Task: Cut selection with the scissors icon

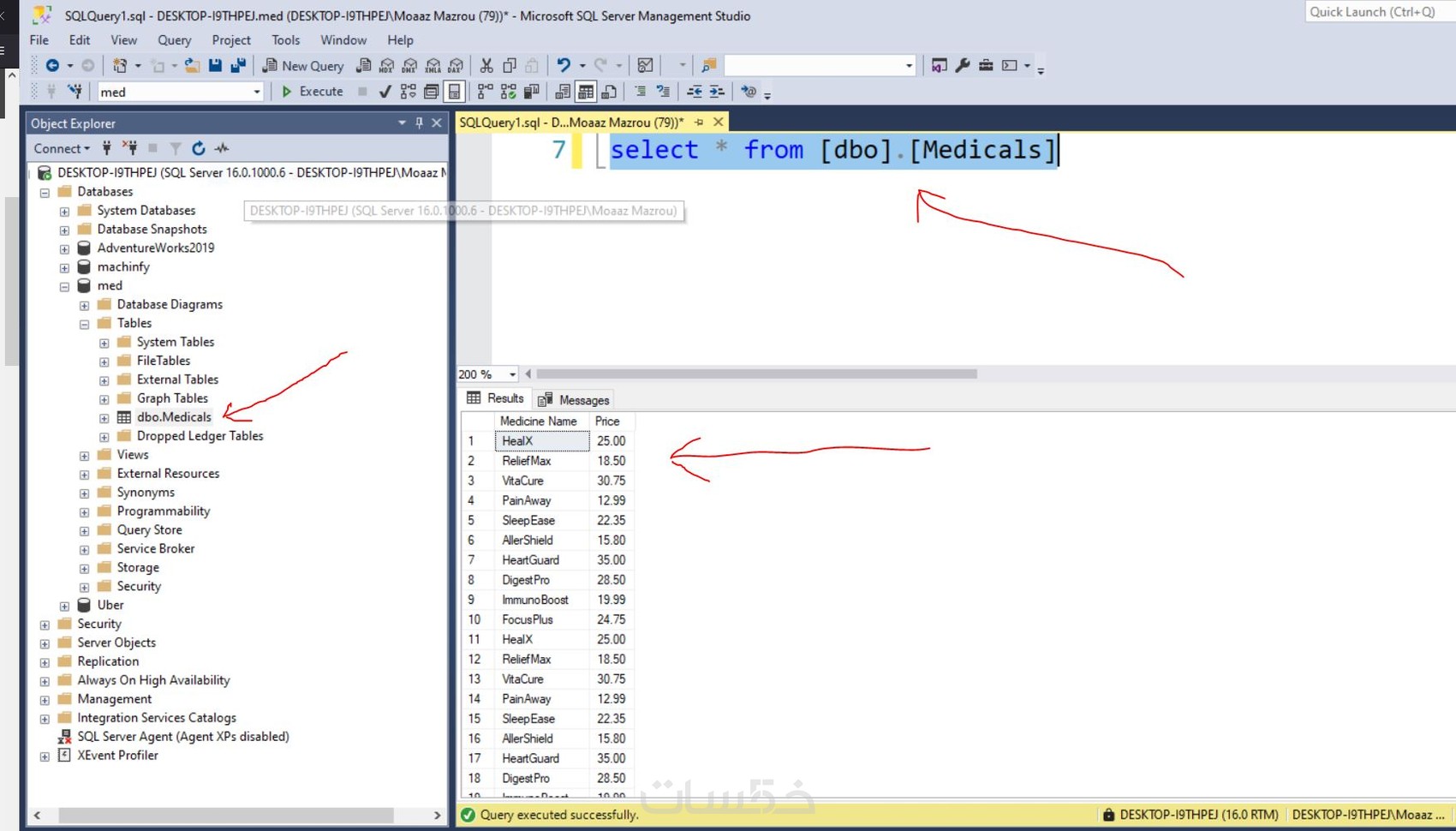Action: coord(486,65)
